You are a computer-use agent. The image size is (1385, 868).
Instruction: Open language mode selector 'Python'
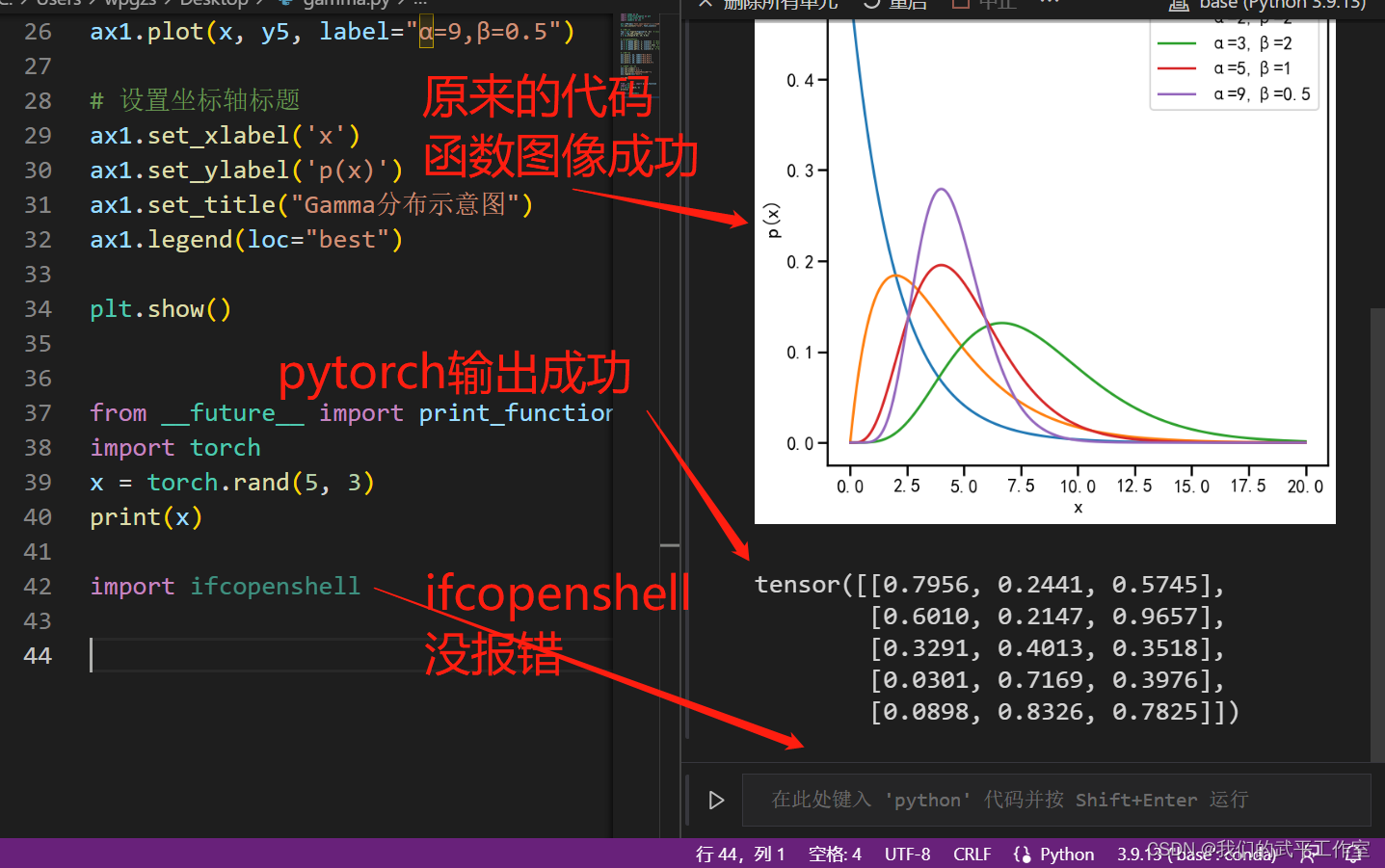pyautogui.click(x=1067, y=855)
